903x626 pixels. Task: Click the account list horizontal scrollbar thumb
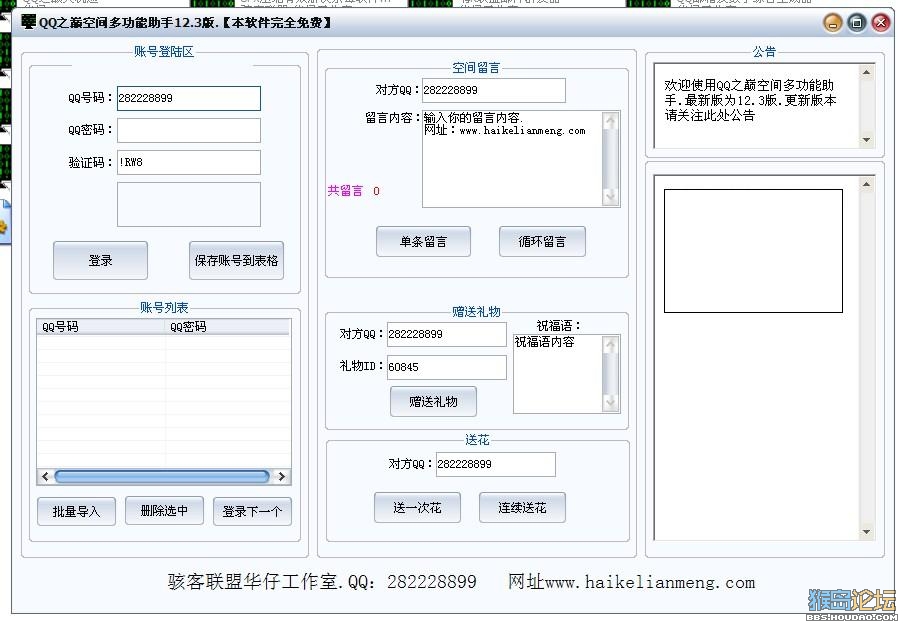click(x=162, y=476)
